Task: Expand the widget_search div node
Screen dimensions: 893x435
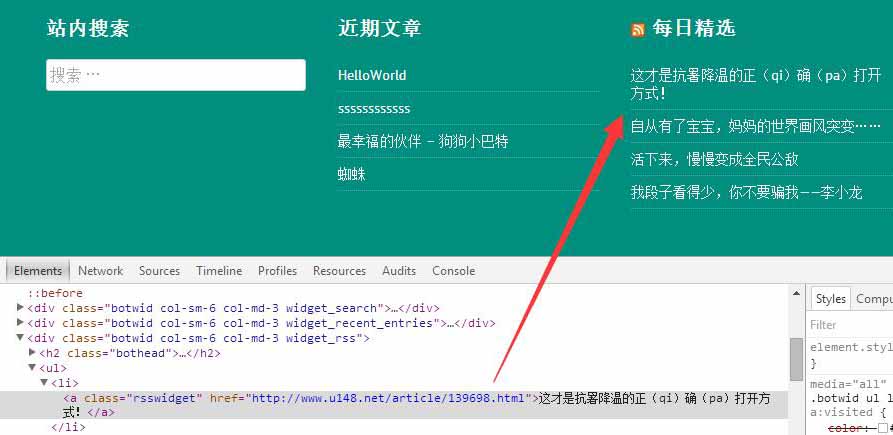Action: [x=21, y=307]
